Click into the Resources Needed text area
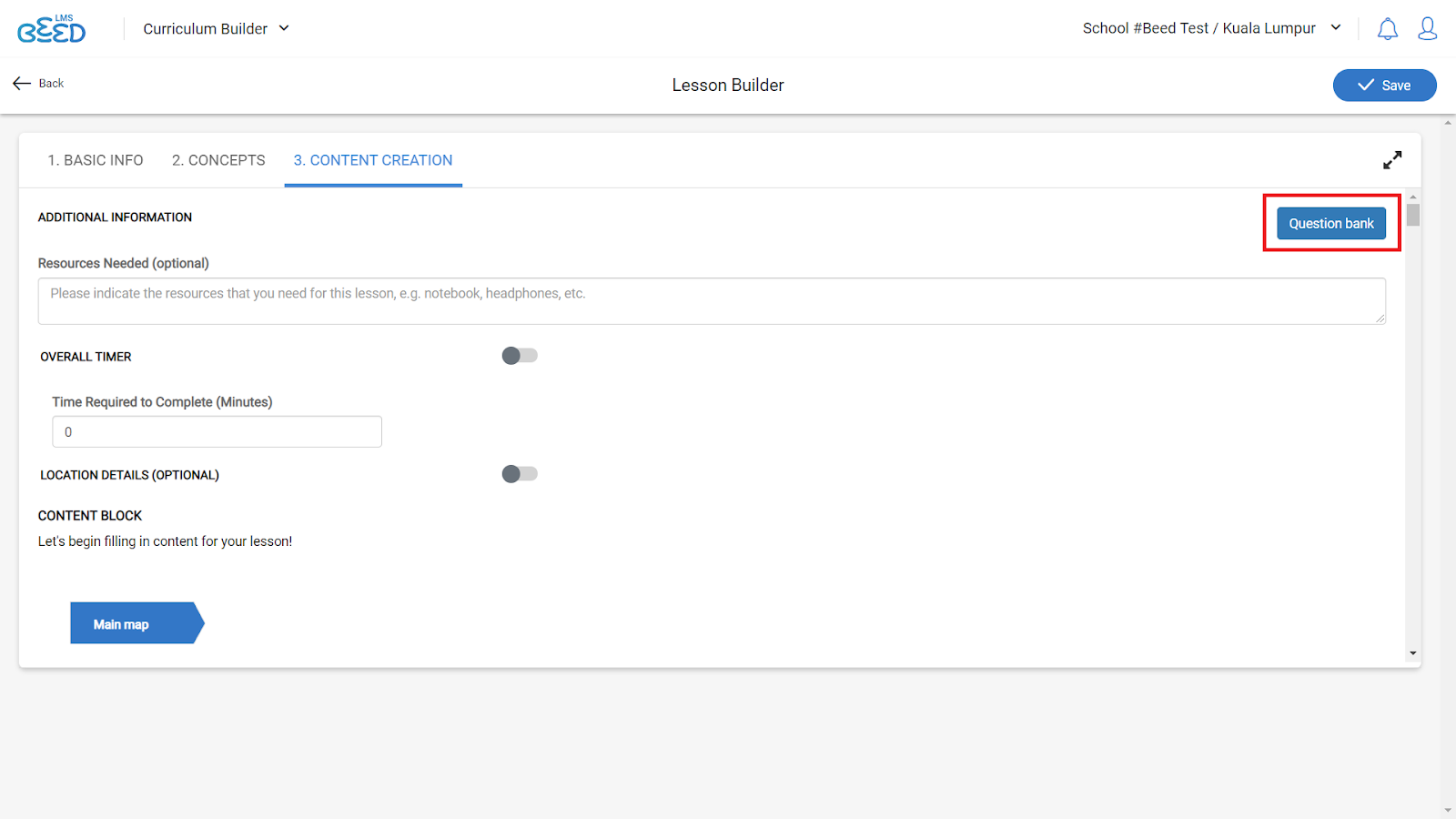This screenshot has width=1456, height=819. 712,301
